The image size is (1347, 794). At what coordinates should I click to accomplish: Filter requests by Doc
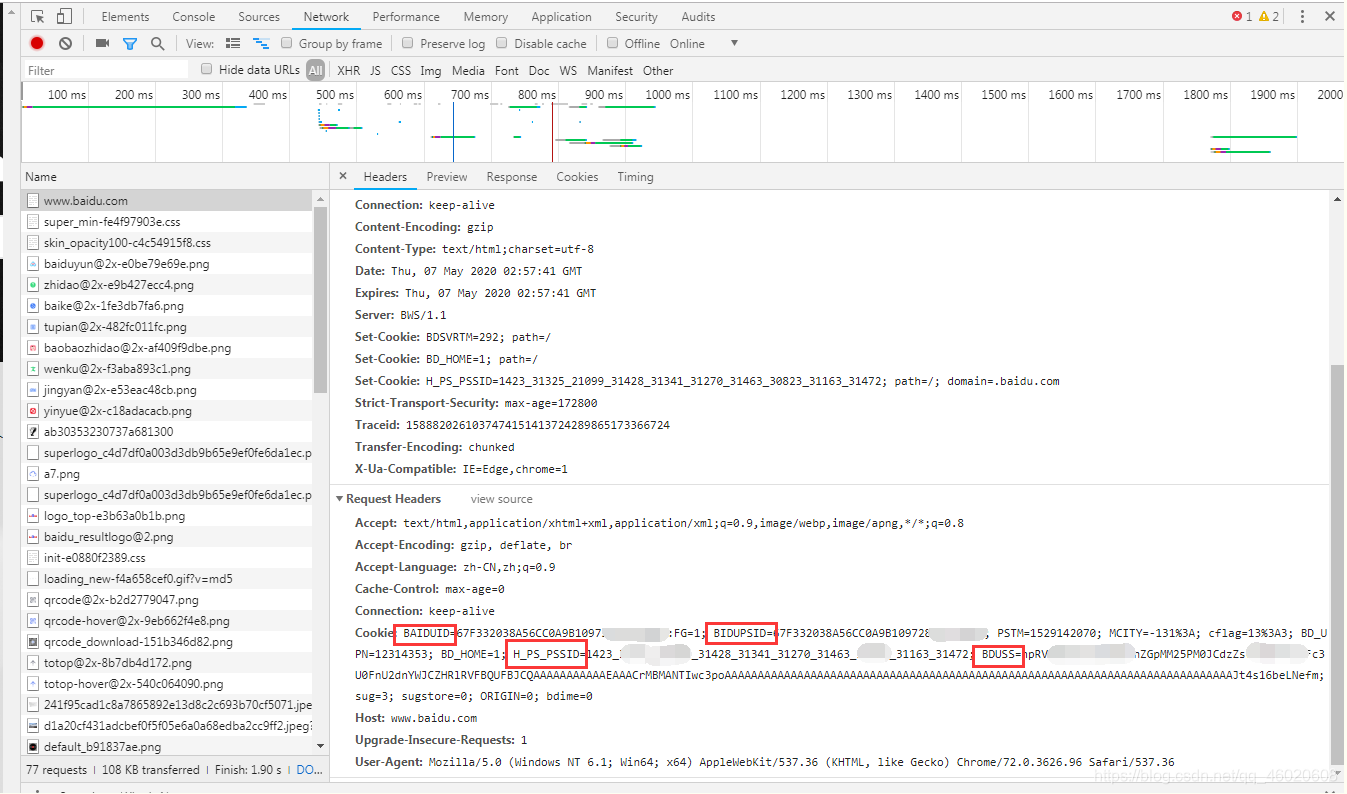coord(539,70)
